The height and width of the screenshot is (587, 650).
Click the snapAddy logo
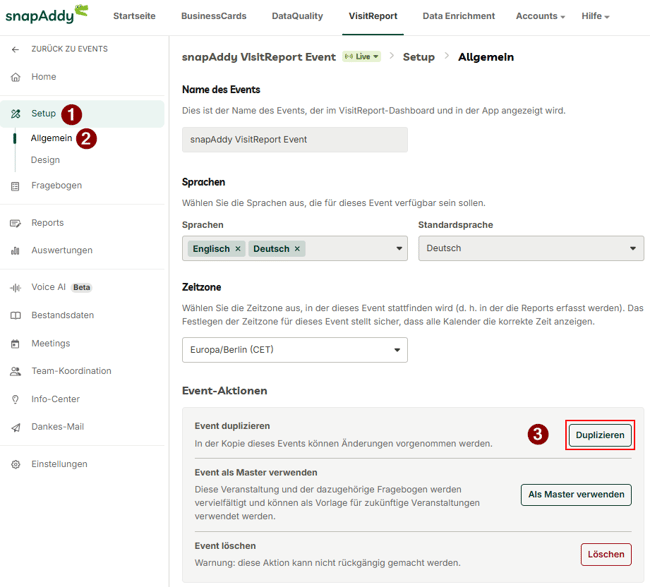click(46, 14)
